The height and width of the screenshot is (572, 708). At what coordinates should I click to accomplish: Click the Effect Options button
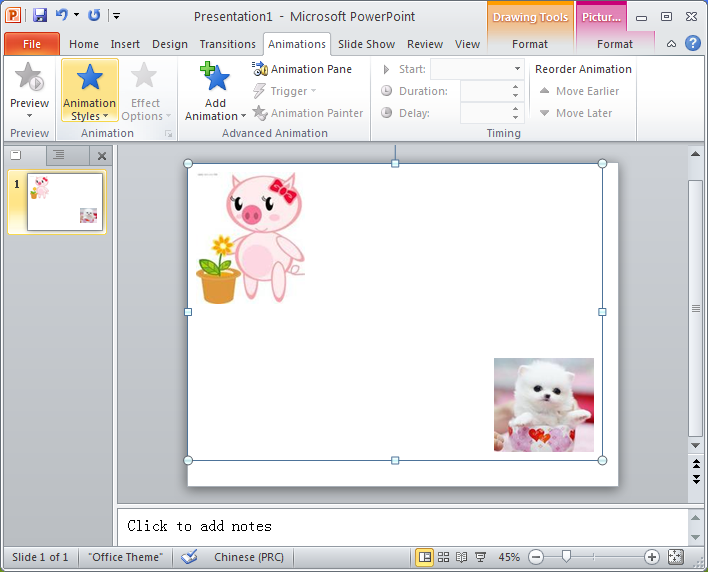[145, 90]
